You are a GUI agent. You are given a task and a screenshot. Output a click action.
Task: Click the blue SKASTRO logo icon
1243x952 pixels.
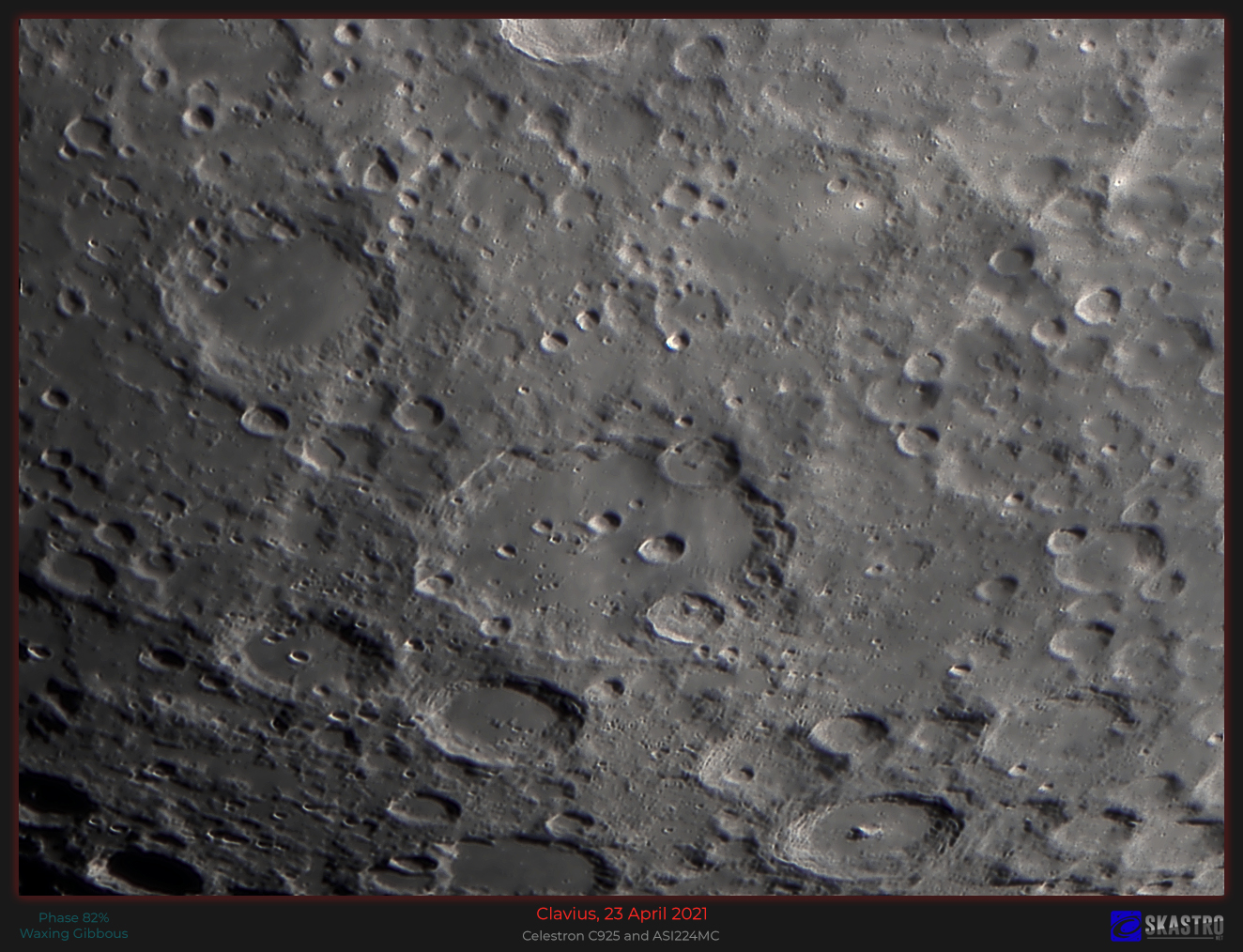click(x=1126, y=926)
